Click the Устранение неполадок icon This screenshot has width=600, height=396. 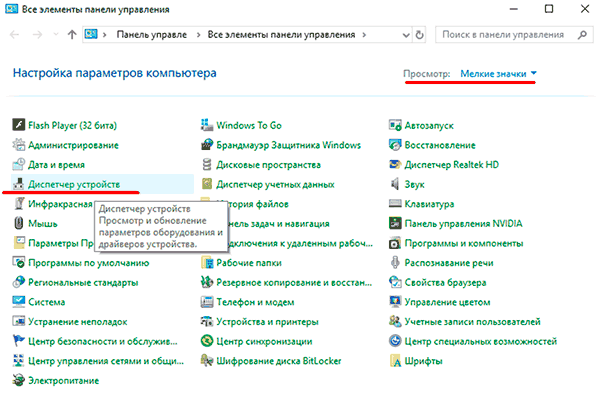18,321
